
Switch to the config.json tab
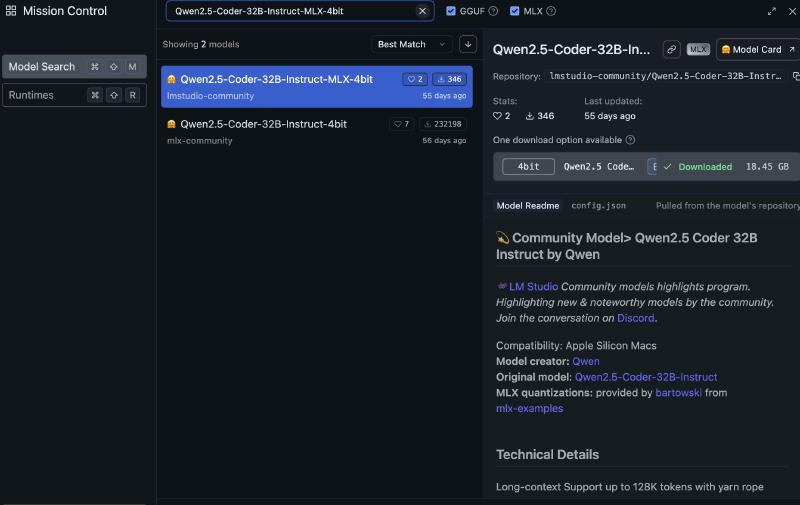click(598, 206)
